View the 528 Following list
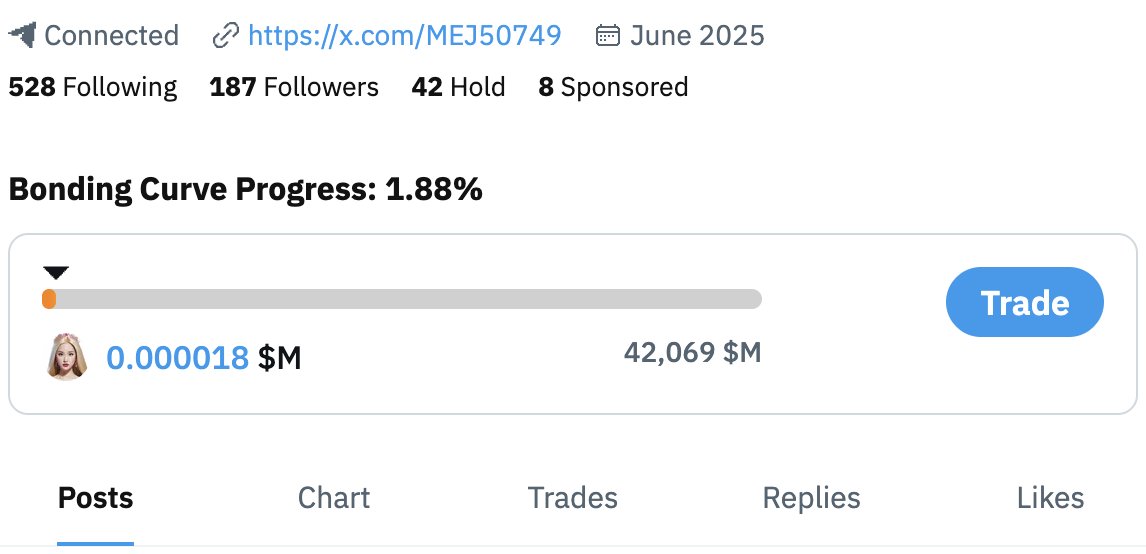 click(93, 87)
